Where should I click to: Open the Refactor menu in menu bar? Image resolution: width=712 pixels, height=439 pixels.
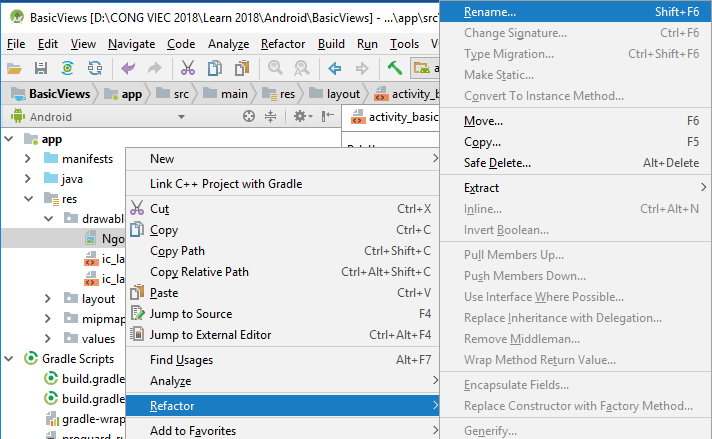[x=283, y=44]
